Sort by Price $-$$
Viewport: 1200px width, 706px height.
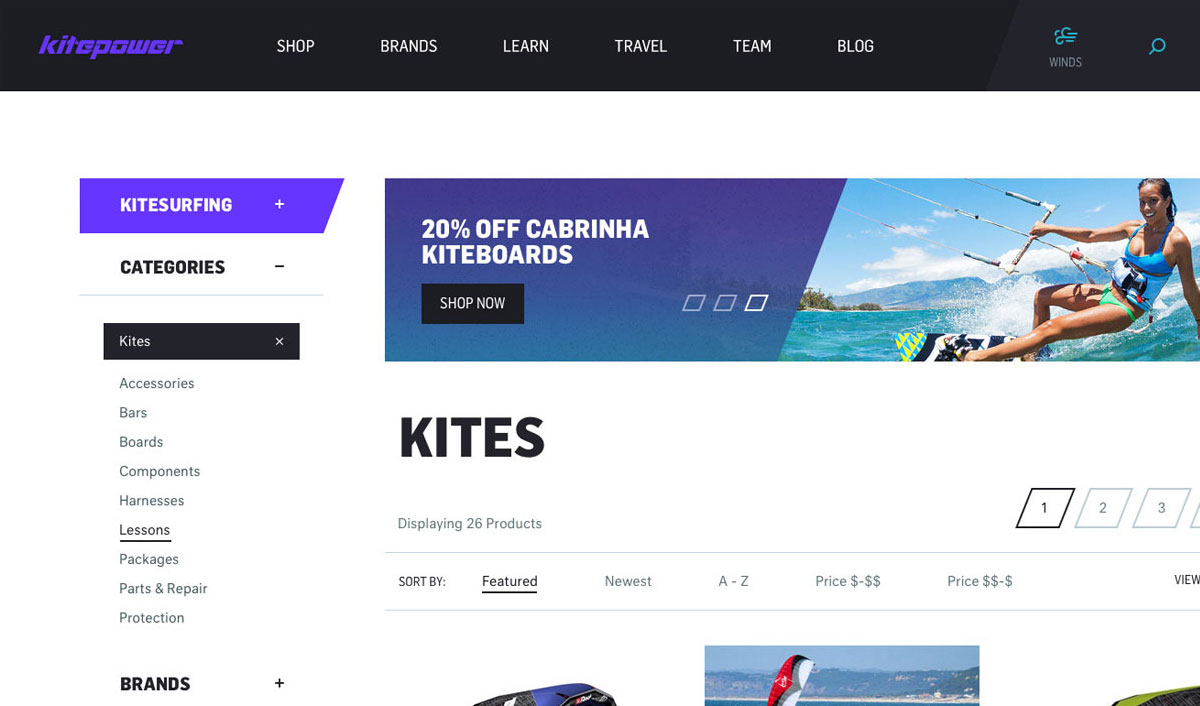[x=848, y=581]
